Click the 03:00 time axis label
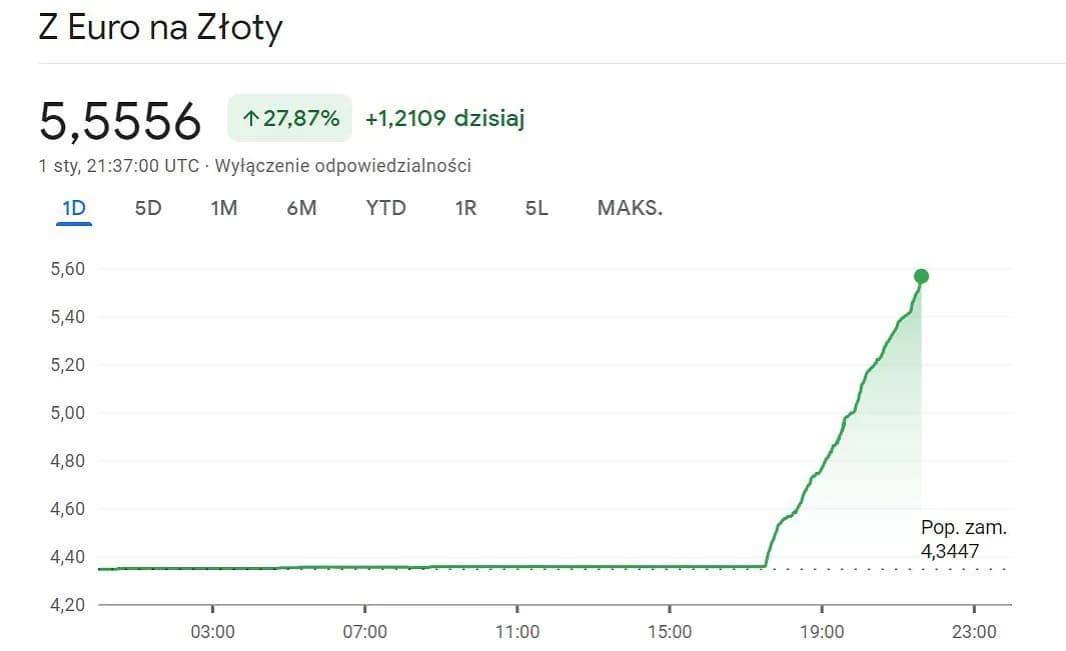Viewport: 1066px width, 651px height. click(213, 632)
